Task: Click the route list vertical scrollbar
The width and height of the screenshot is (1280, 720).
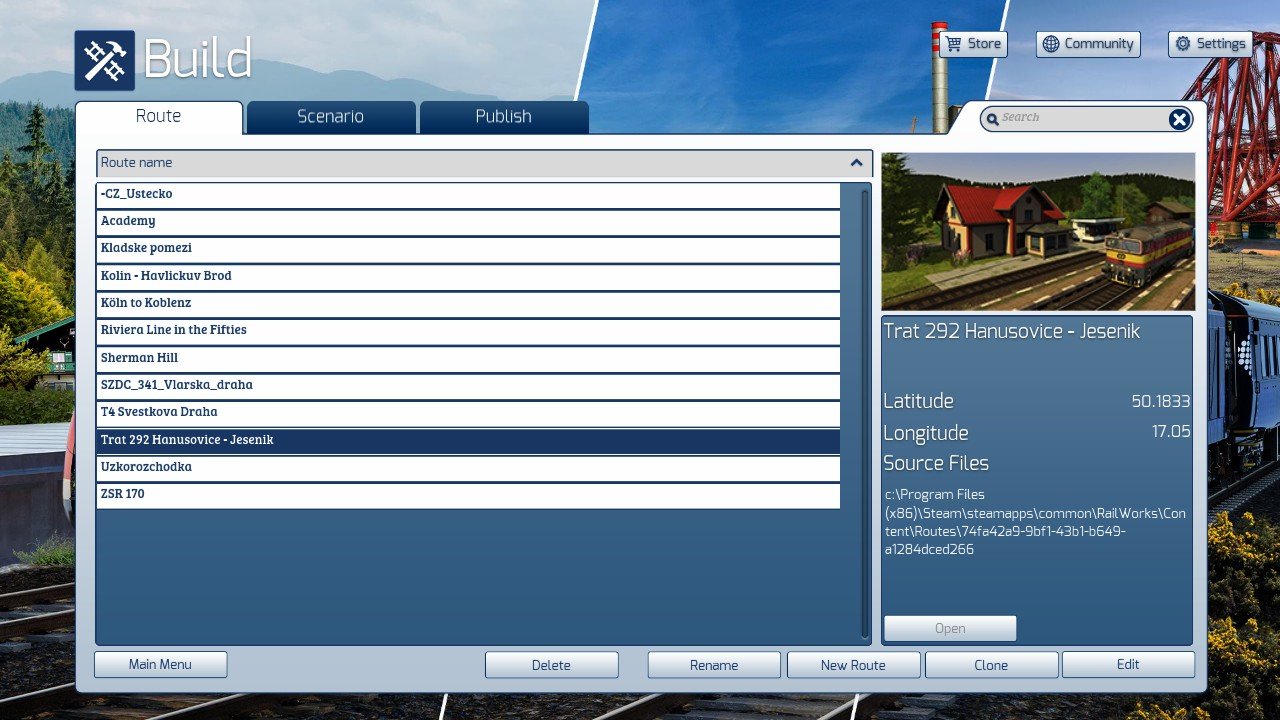Action: point(865,412)
